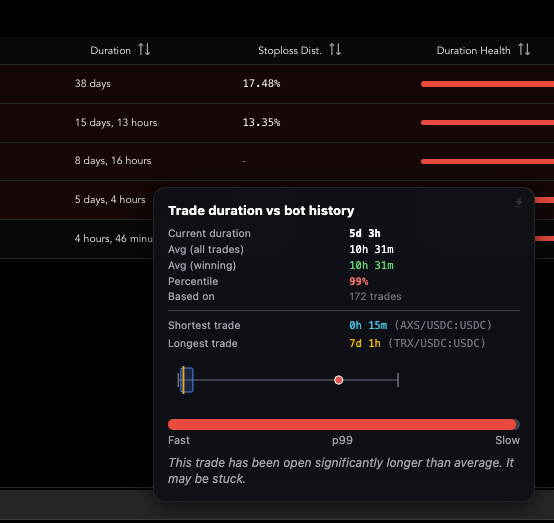Click the white 10h 31m all-trades average
Screen dimensions: 554x523
point(371,249)
